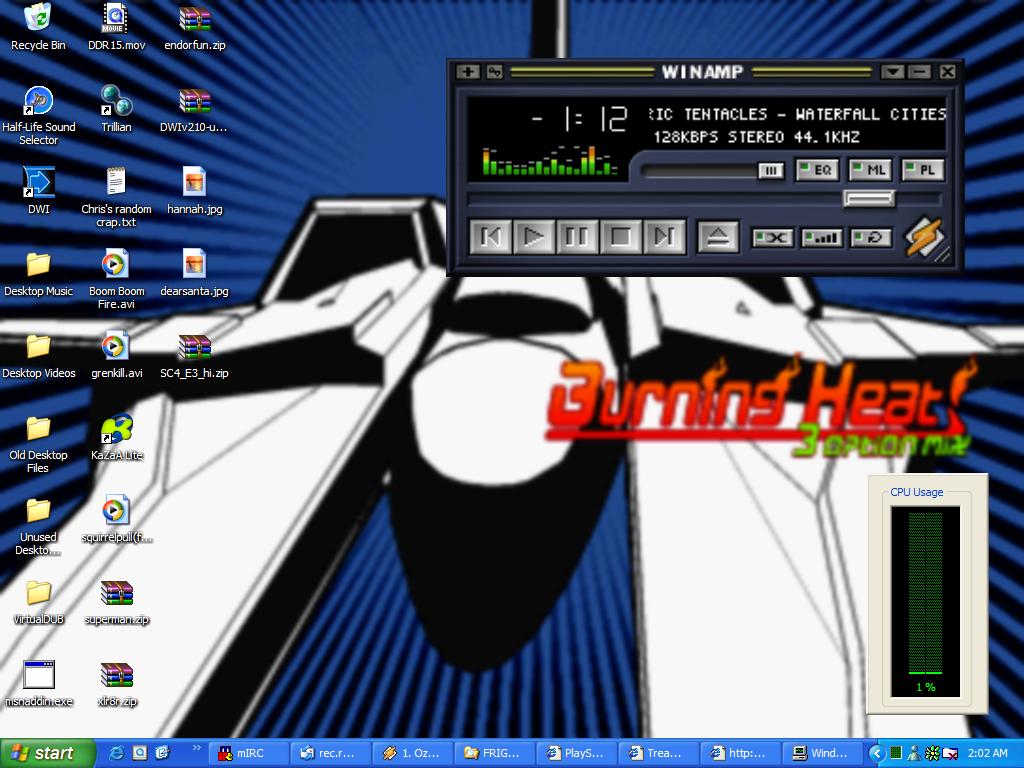Select the superman.zip archive icon
The image size is (1024, 768).
116,594
